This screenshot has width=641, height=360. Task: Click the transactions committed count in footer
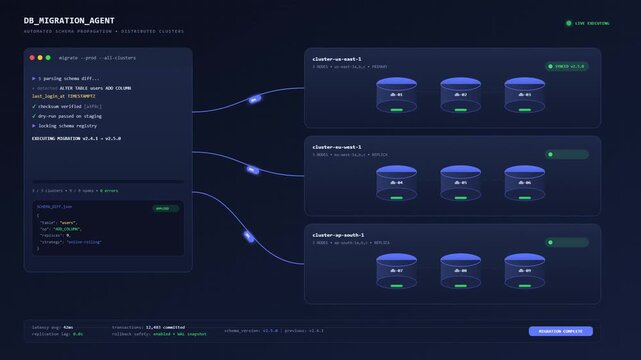[x=165, y=327]
